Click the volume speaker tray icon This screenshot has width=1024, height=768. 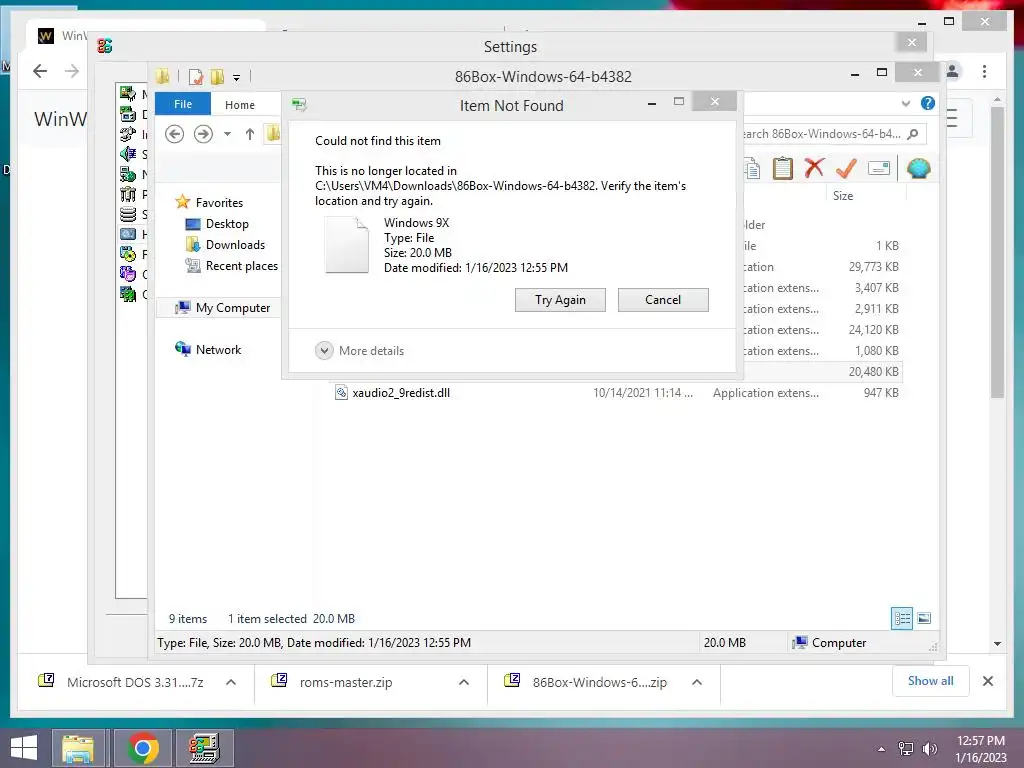[929, 749]
